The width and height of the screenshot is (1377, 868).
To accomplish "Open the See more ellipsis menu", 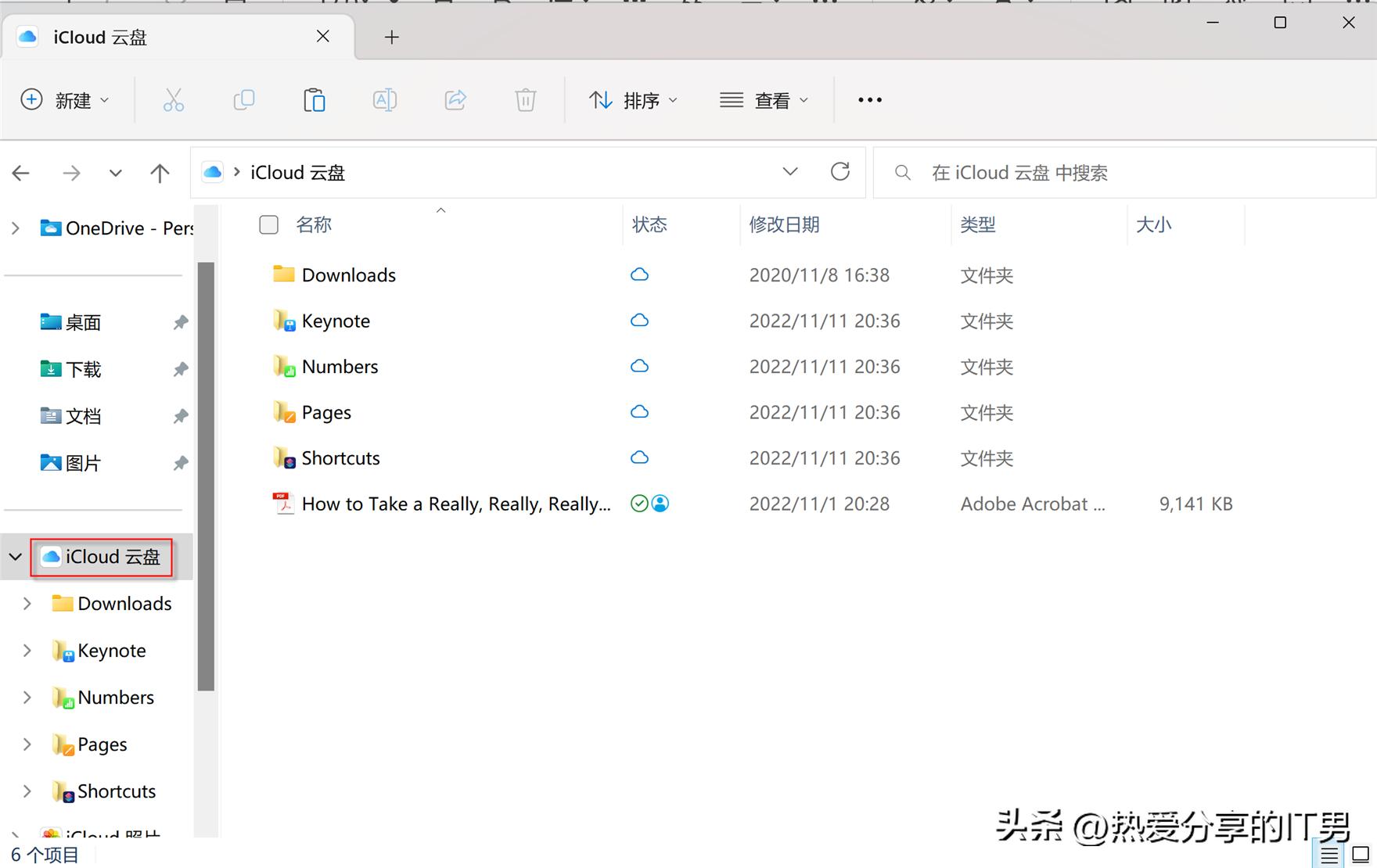I will 869,100.
